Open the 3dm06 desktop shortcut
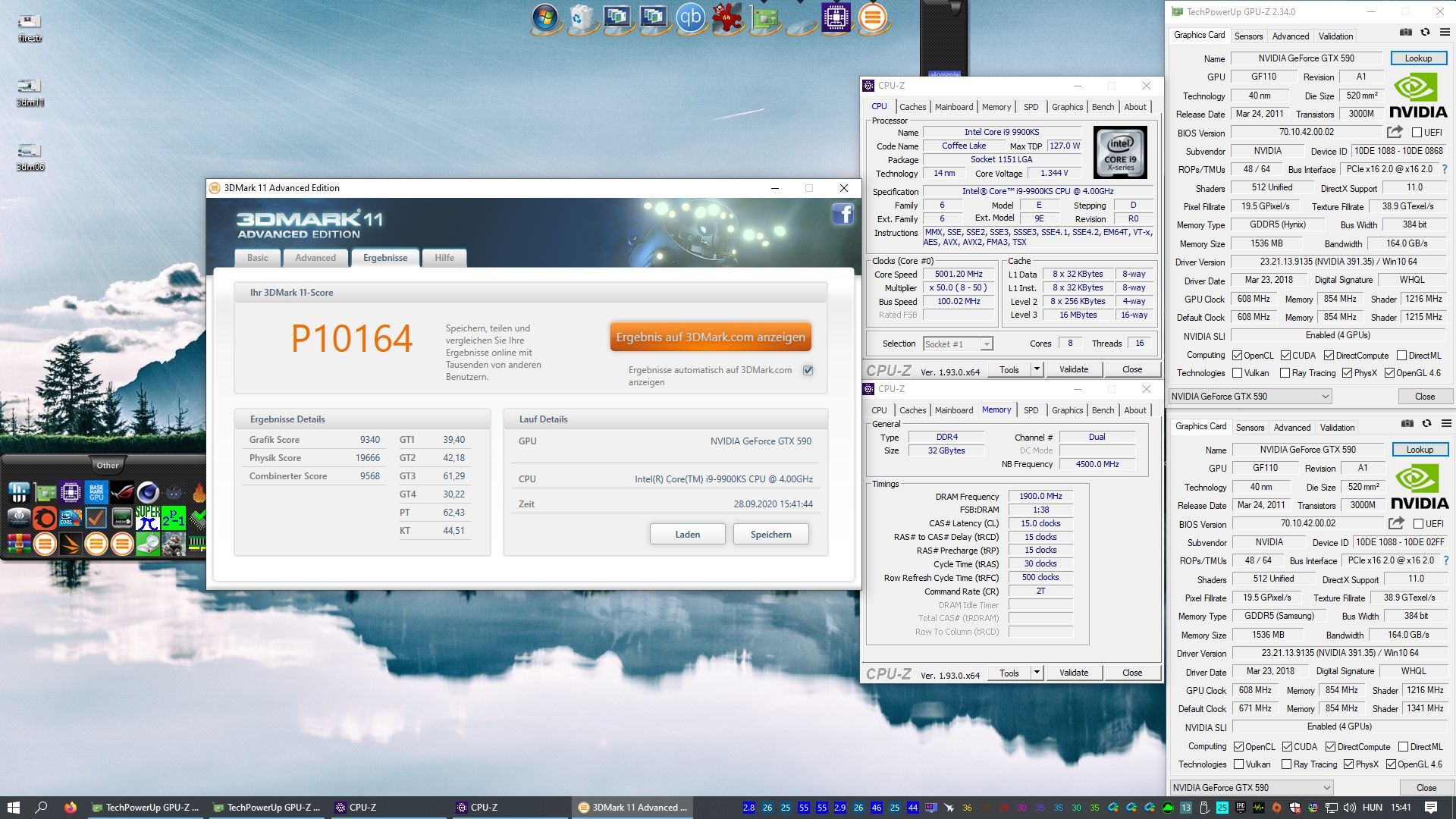This screenshot has height=819, width=1456. click(30, 157)
